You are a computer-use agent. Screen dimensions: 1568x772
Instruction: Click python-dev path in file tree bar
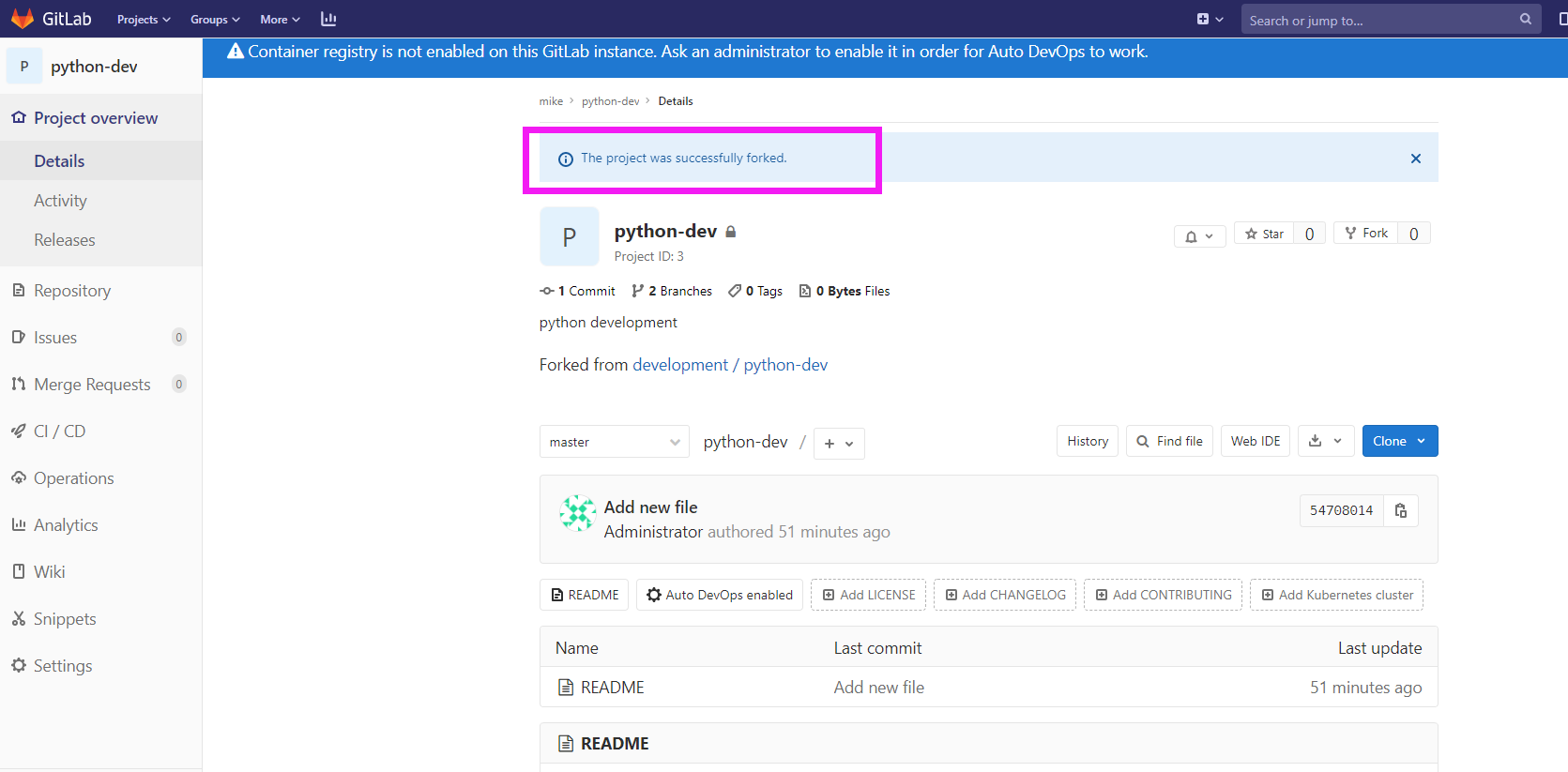[746, 442]
